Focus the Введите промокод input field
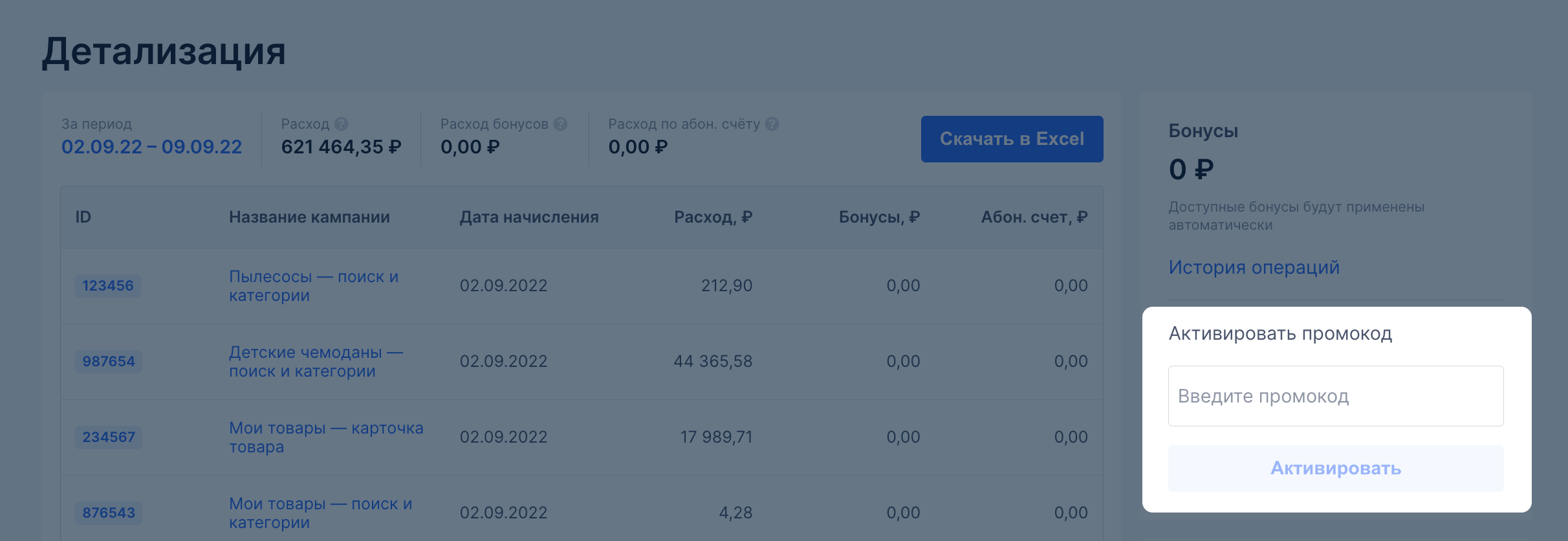The height and width of the screenshot is (541, 1568). 1336,396
